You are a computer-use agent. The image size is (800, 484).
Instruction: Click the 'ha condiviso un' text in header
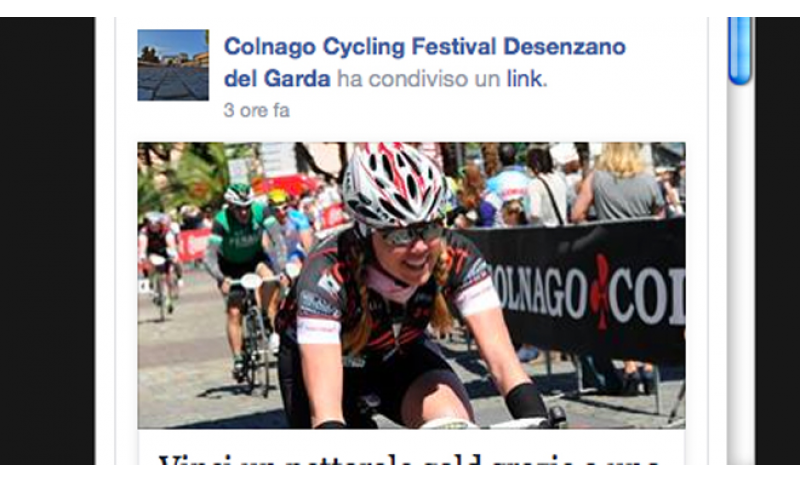click(418, 79)
